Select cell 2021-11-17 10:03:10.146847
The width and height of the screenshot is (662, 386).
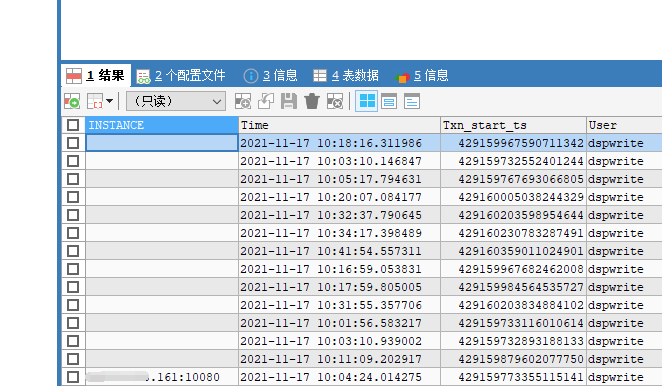(339, 161)
